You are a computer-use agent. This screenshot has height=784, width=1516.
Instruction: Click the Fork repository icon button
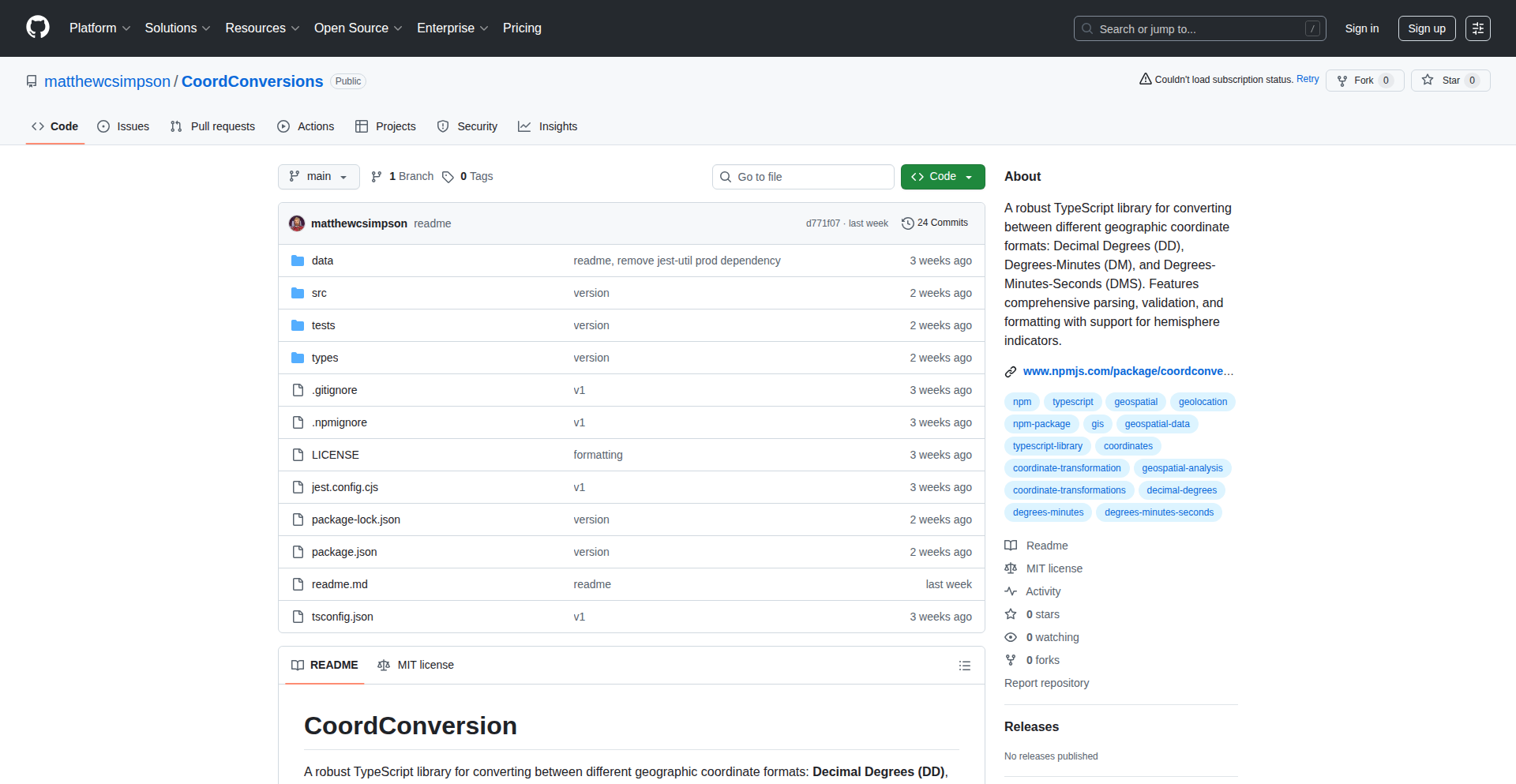click(1342, 81)
